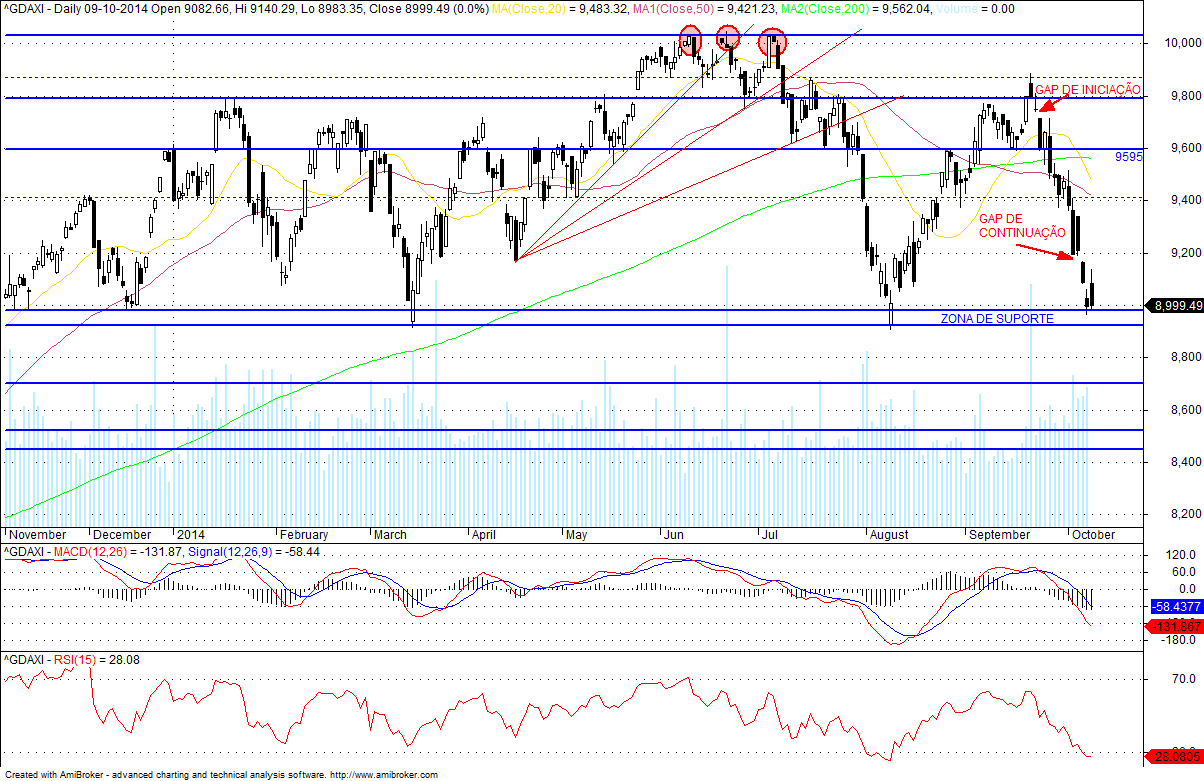Select the 'ZONA DE SUPORTE' annotation text
The width and height of the screenshot is (1204, 781).
(996, 318)
